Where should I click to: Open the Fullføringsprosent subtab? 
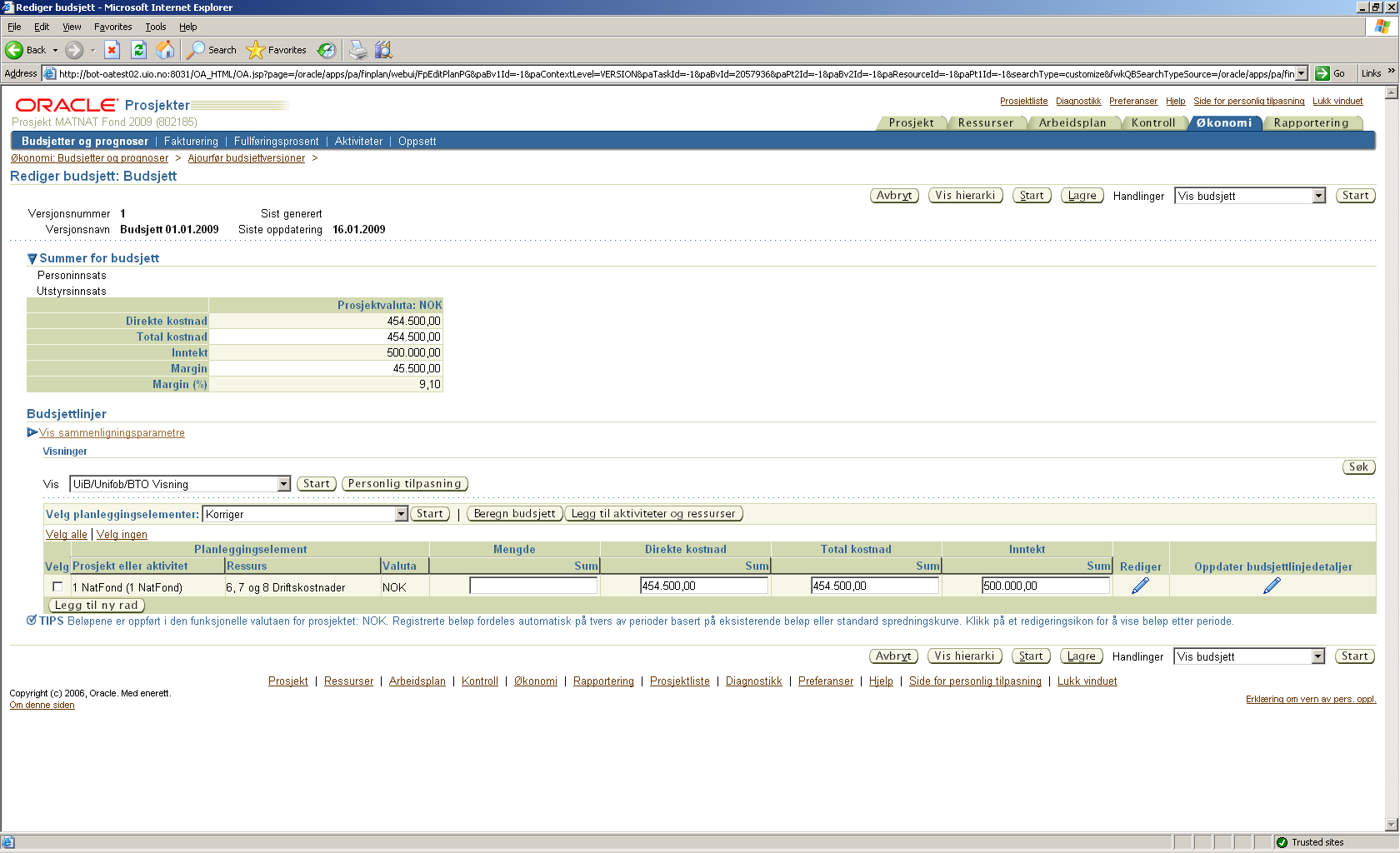(277, 142)
